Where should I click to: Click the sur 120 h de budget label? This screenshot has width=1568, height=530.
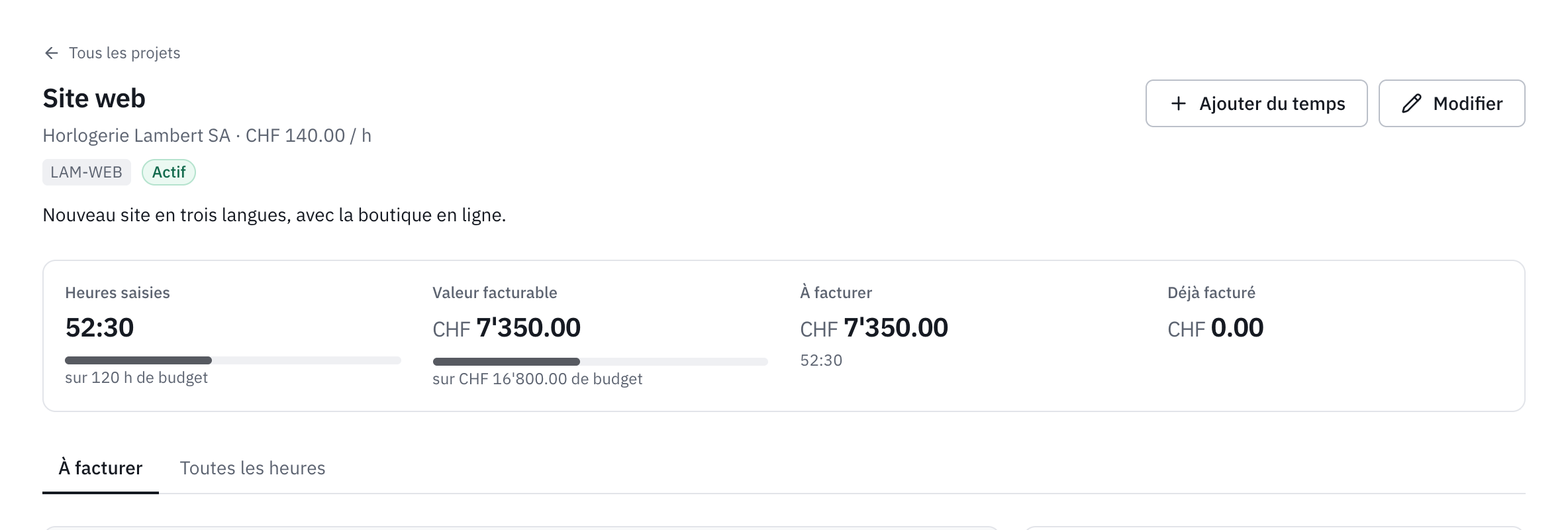[x=136, y=378]
